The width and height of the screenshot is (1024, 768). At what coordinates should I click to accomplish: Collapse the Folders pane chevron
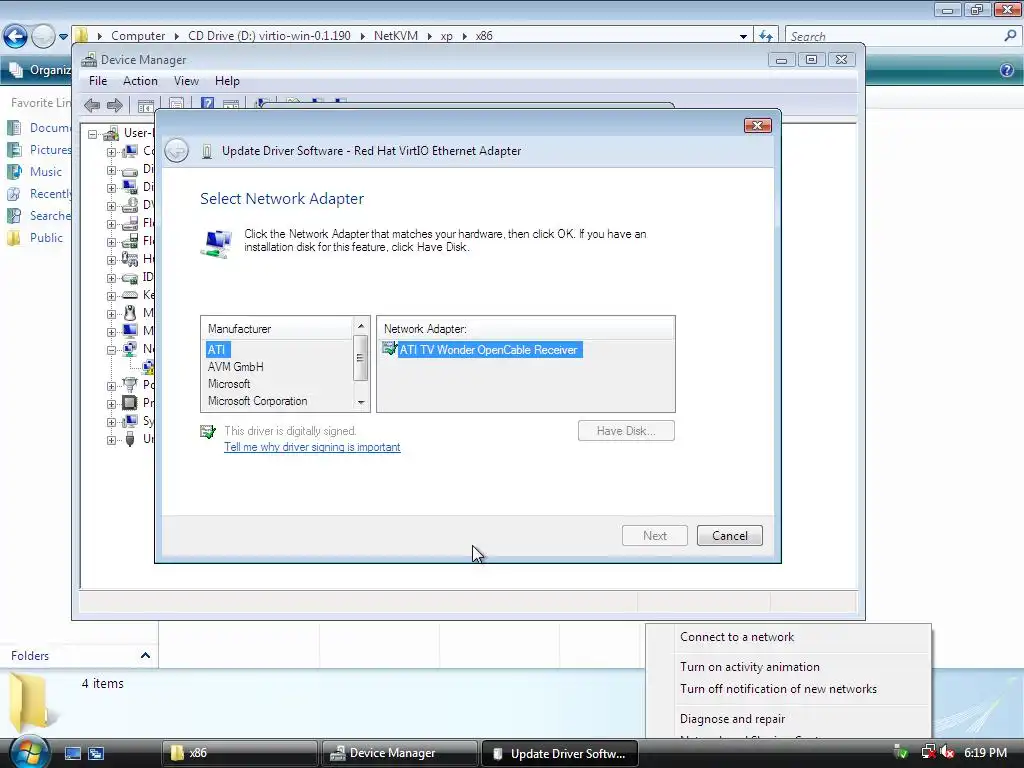coord(145,656)
